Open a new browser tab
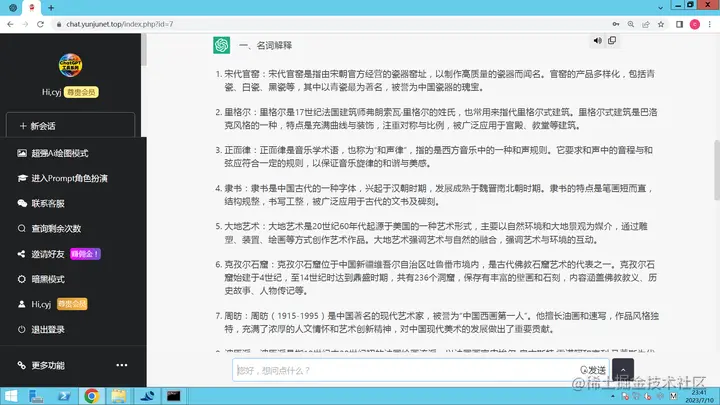This screenshot has width=720, height=405. pyautogui.click(x=51, y=8)
